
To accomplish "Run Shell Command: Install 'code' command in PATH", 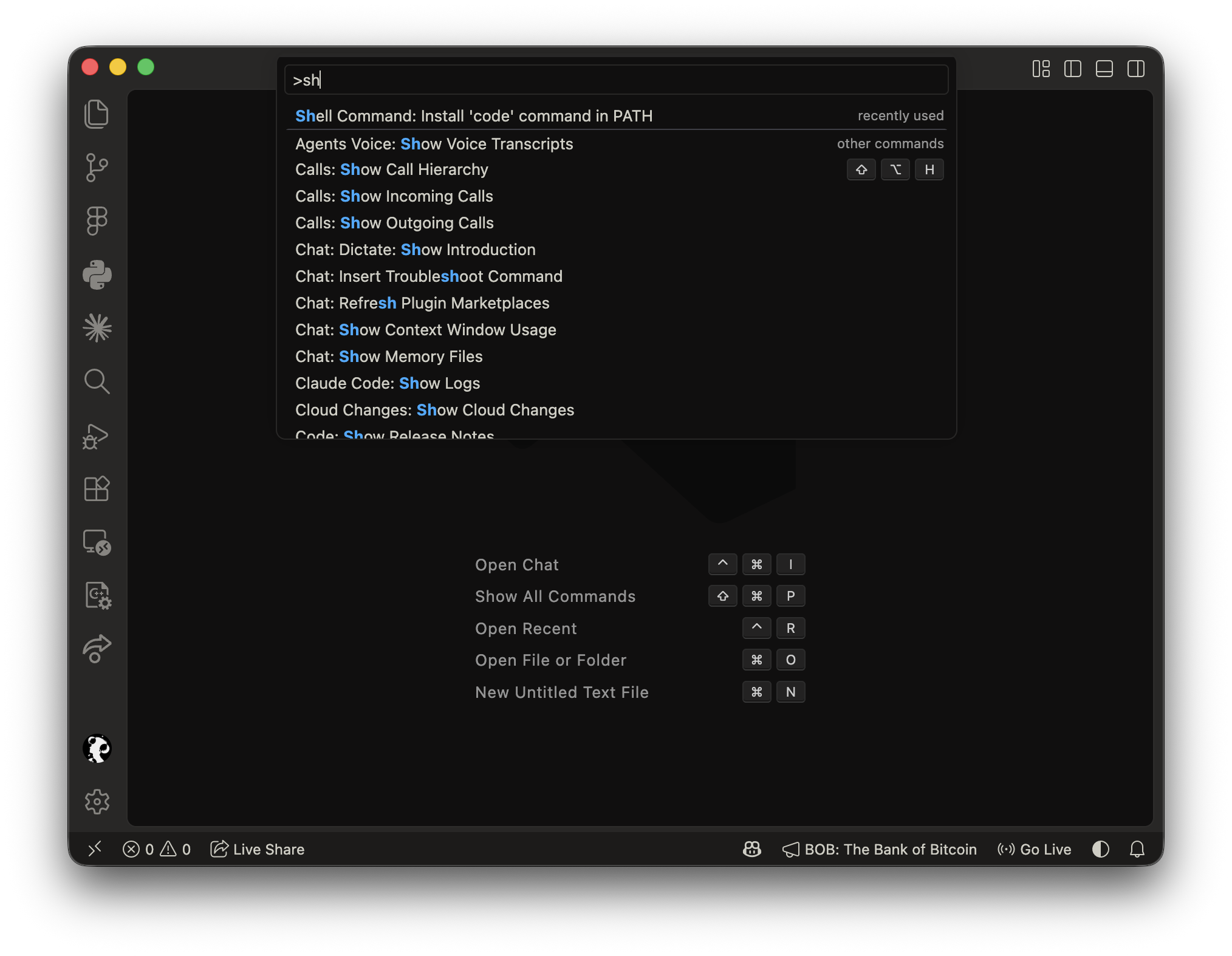I will [x=616, y=115].
